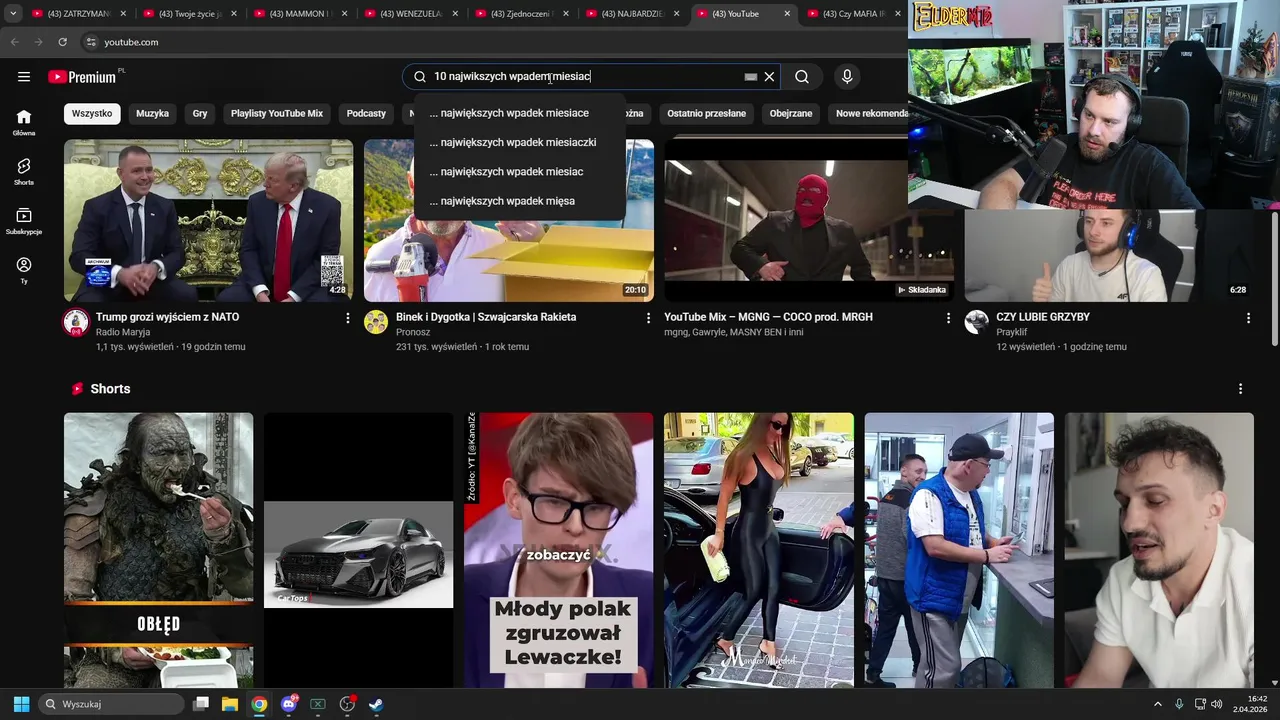Close the active YouTube browser tab
Viewport: 1280px width, 720px height.
pyautogui.click(x=787, y=14)
